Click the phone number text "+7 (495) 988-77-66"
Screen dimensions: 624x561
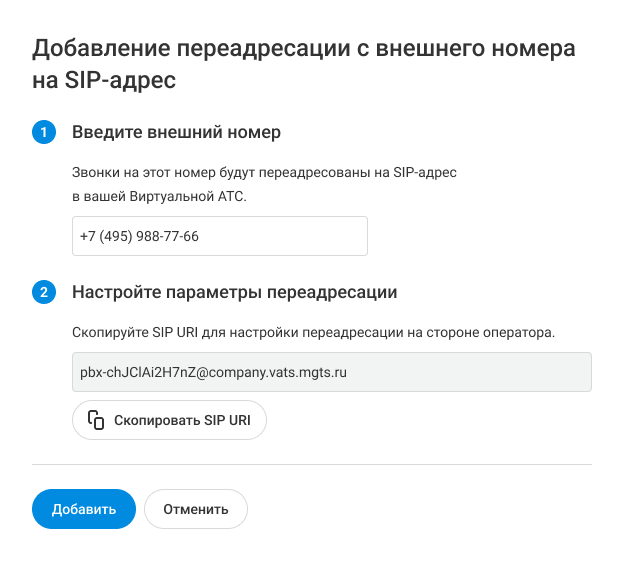(139, 237)
